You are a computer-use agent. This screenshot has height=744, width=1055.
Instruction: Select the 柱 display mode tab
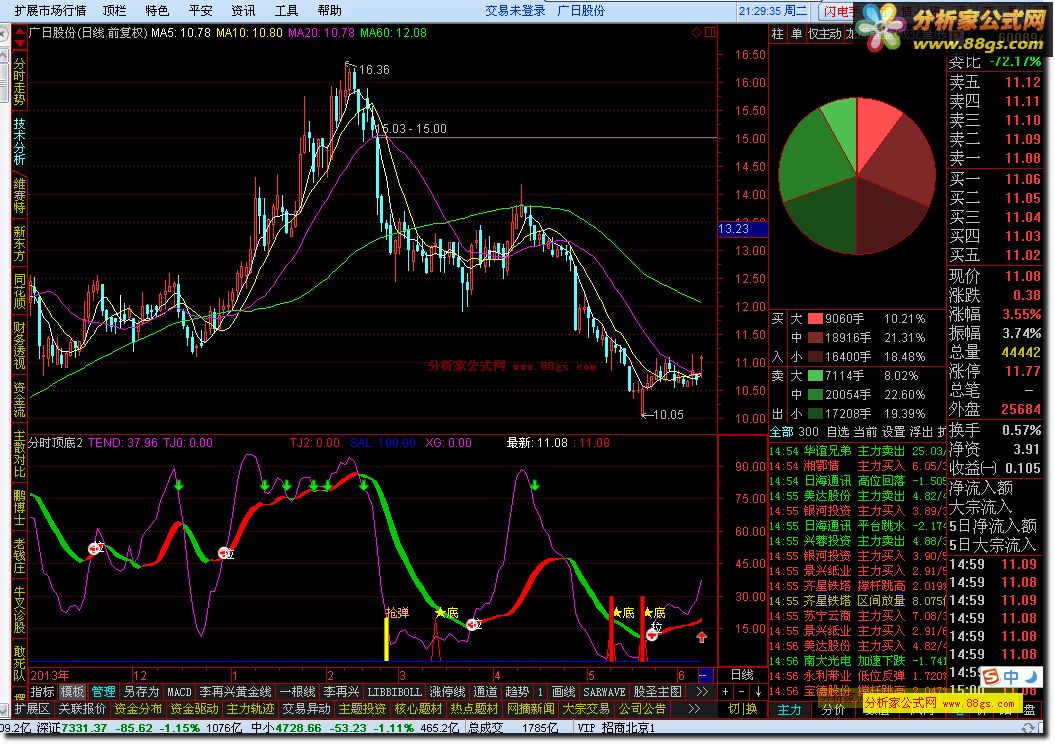[778, 34]
